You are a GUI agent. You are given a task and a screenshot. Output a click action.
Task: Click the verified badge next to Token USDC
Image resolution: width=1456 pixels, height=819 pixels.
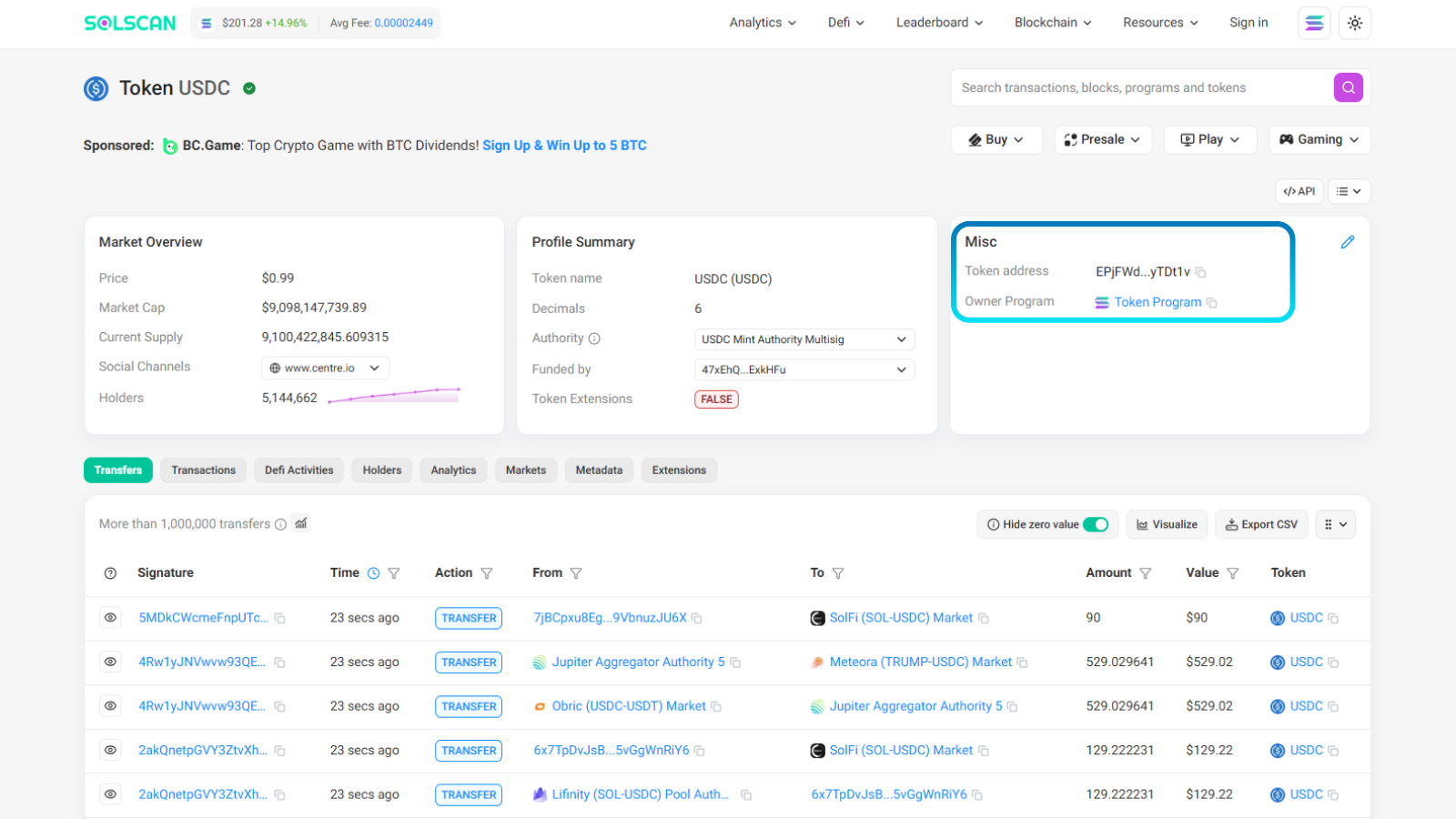[249, 88]
